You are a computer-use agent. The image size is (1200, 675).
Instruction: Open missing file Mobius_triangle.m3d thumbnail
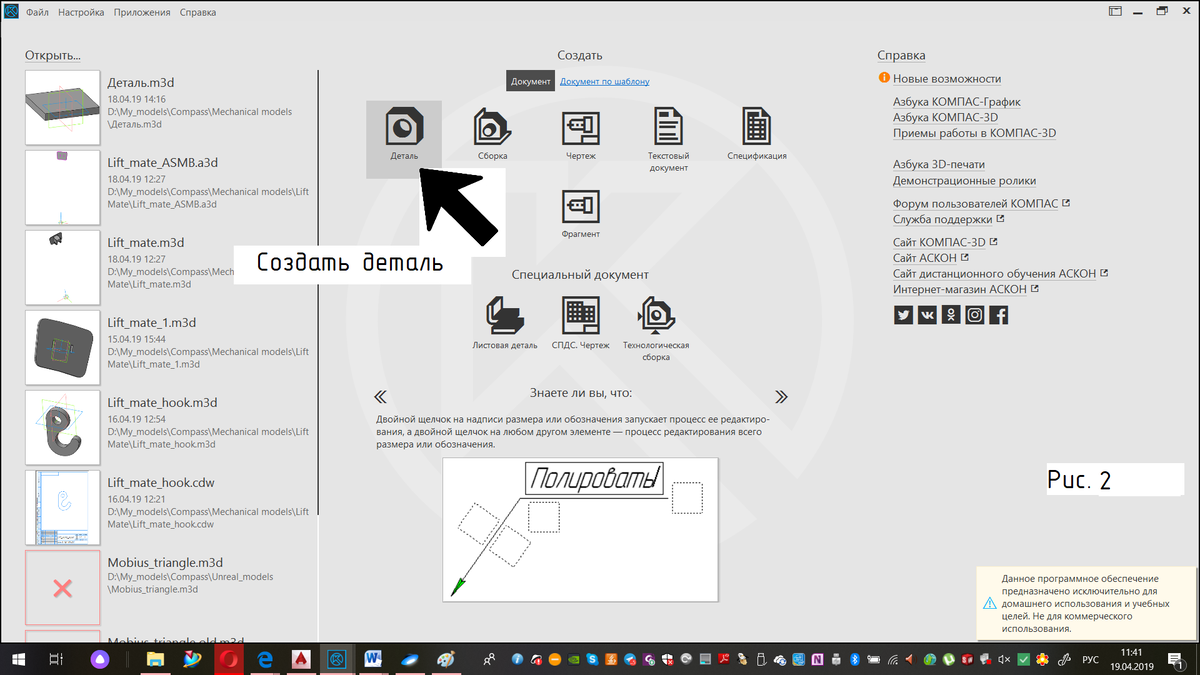pyautogui.click(x=62, y=587)
